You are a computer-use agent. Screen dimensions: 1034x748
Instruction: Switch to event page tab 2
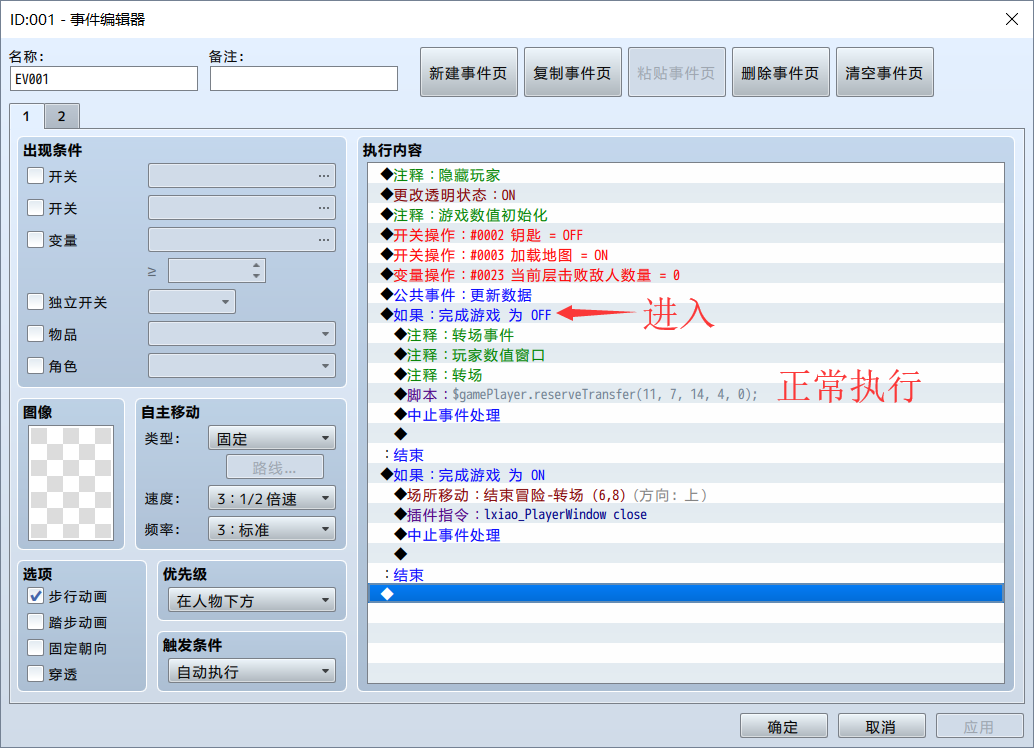pyautogui.click(x=62, y=117)
